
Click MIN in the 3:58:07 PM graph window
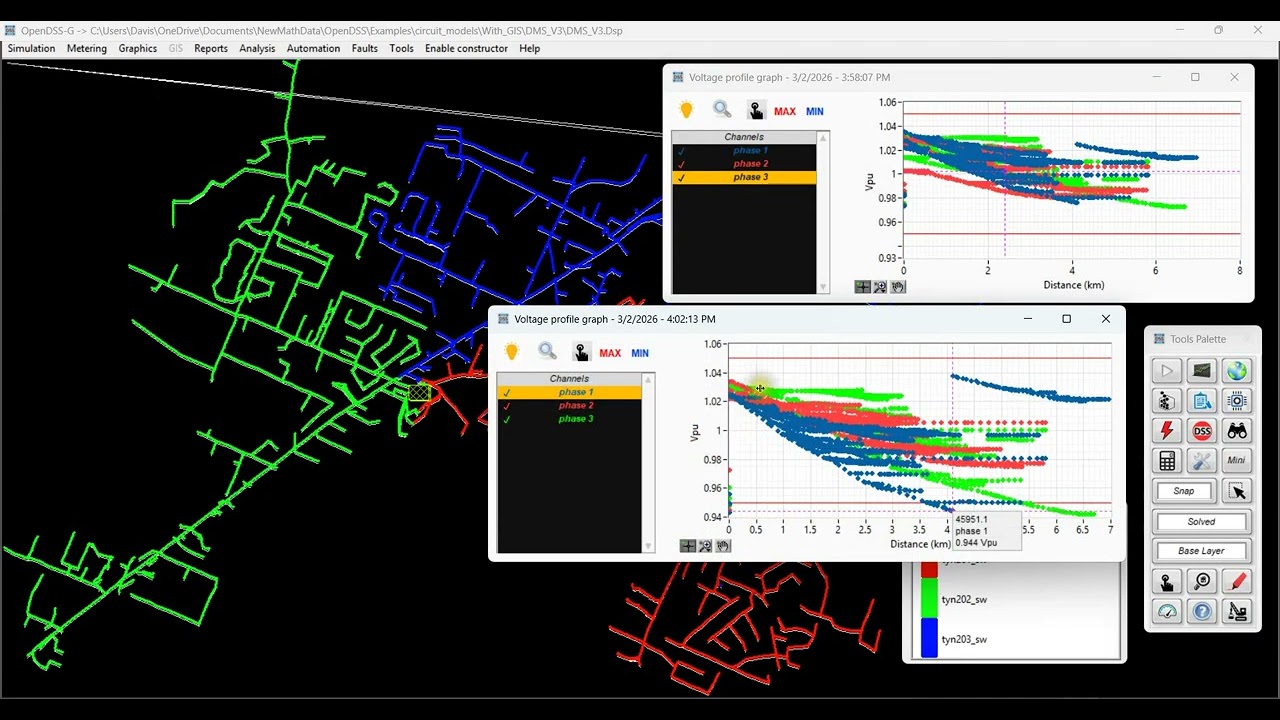coord(815,111)
